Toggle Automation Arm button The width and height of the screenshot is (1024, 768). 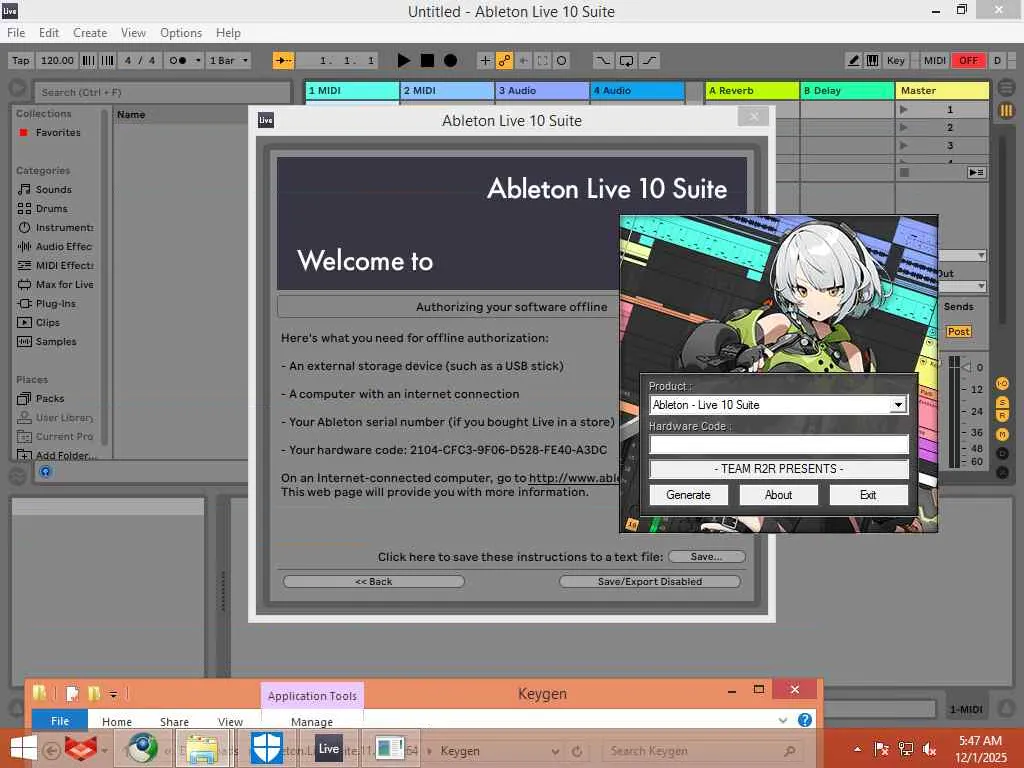[x=504, y=61]
